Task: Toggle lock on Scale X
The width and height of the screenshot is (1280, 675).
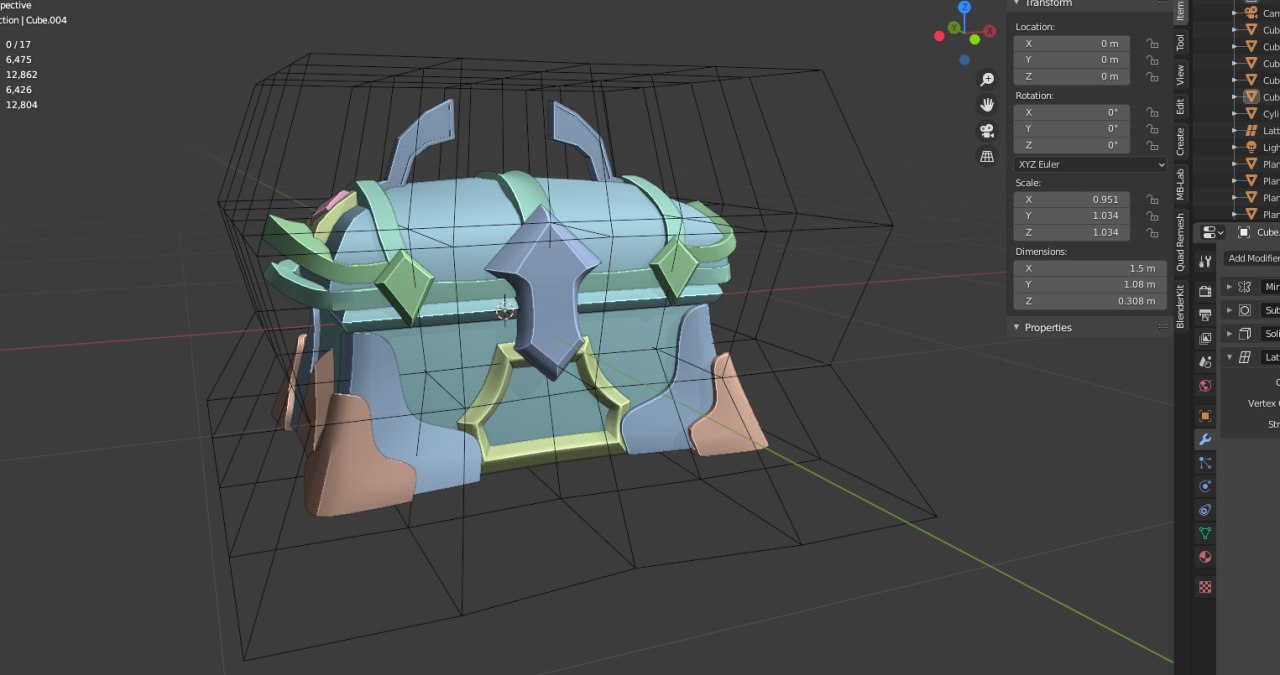Action: [x=1152, y=199]
